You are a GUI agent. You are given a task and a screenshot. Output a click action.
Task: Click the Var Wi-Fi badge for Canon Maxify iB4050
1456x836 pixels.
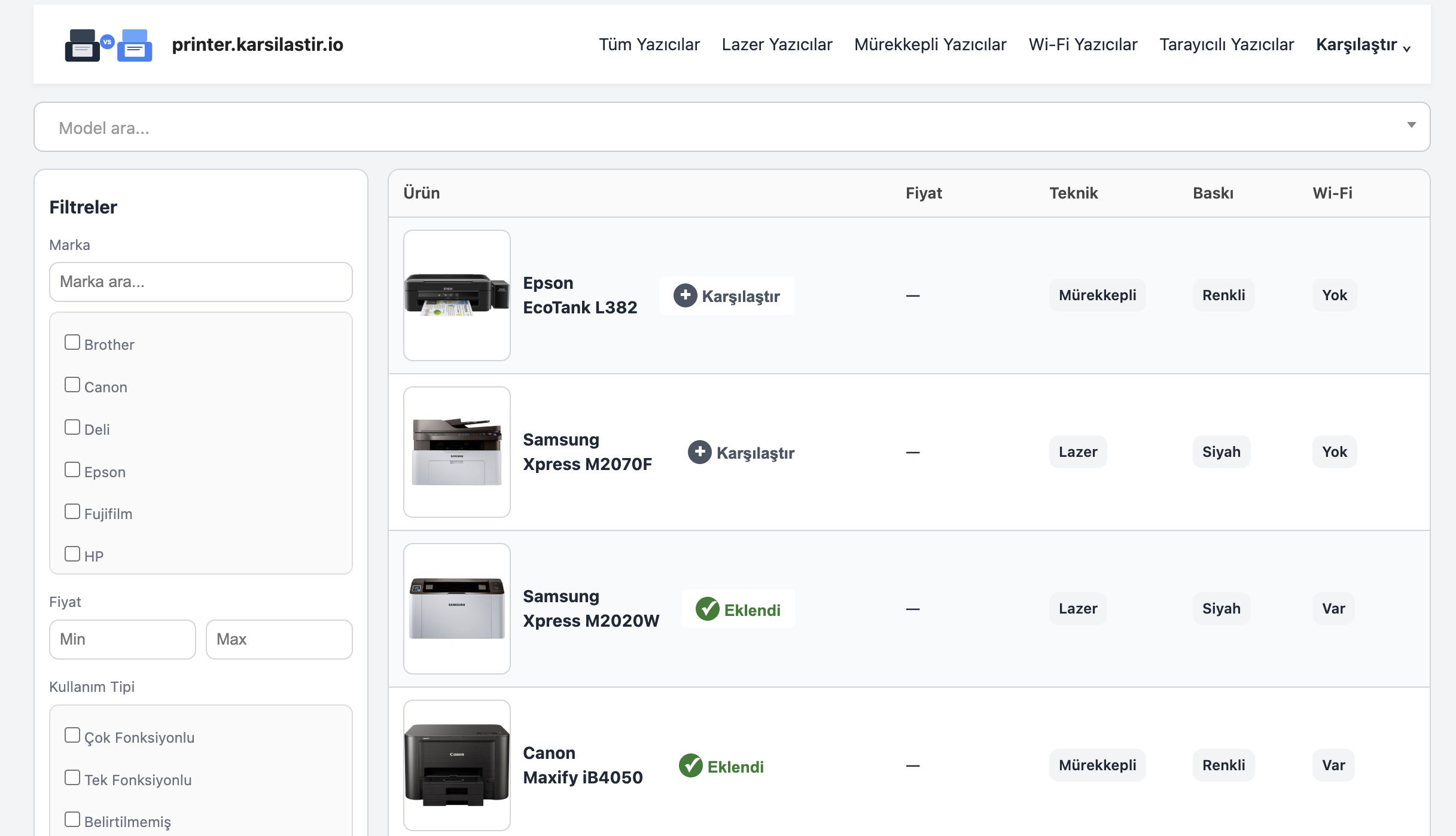pyautogui.click(x=1333, y=765)
